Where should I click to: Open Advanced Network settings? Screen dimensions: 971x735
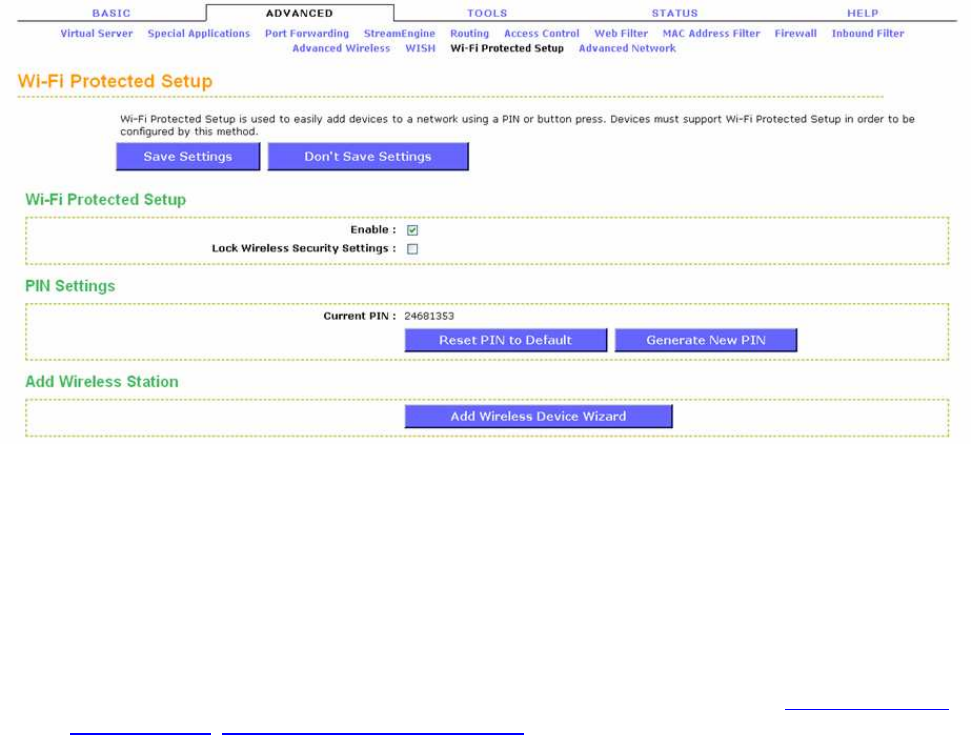point(627,48)
